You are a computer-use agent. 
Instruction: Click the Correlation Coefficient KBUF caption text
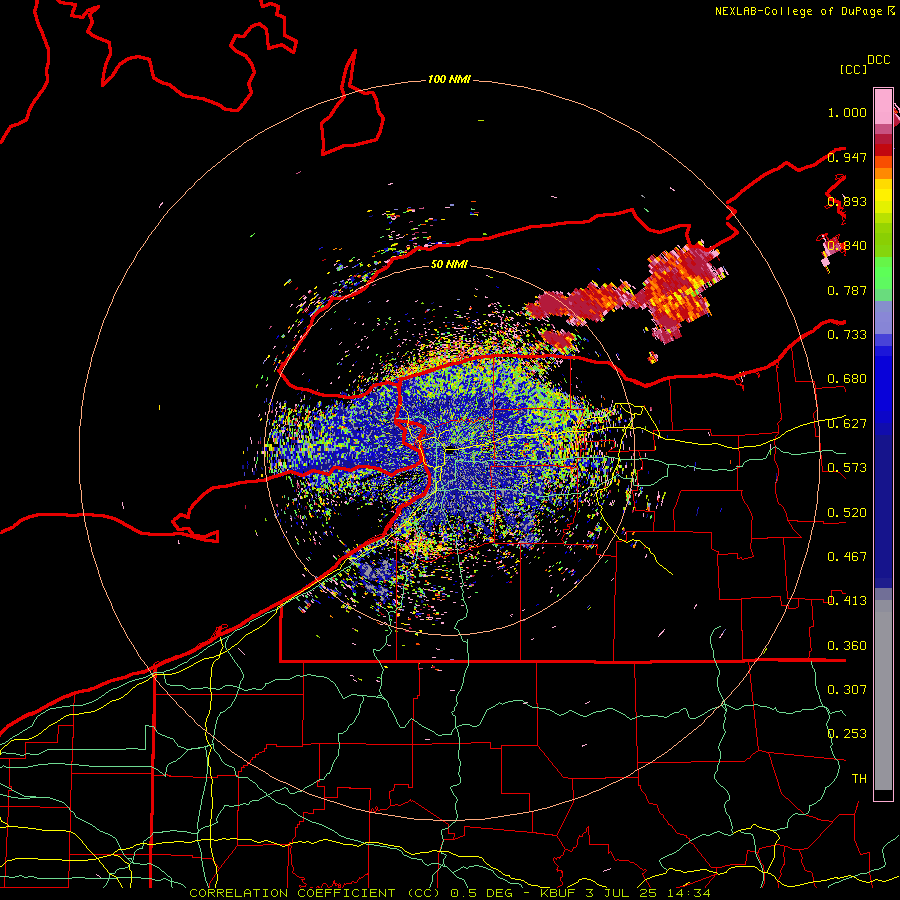point(450,893)
